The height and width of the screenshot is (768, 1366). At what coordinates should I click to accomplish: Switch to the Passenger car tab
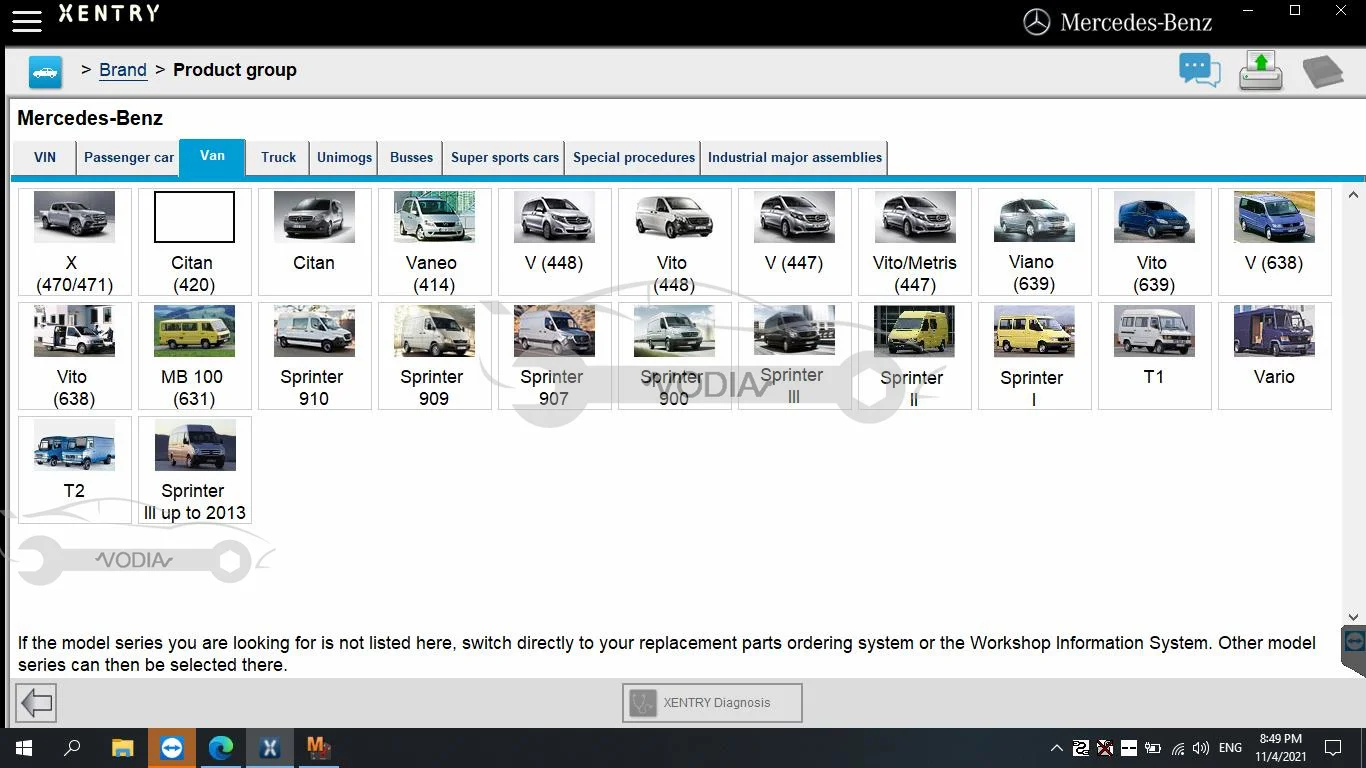(x=129, y=158)
